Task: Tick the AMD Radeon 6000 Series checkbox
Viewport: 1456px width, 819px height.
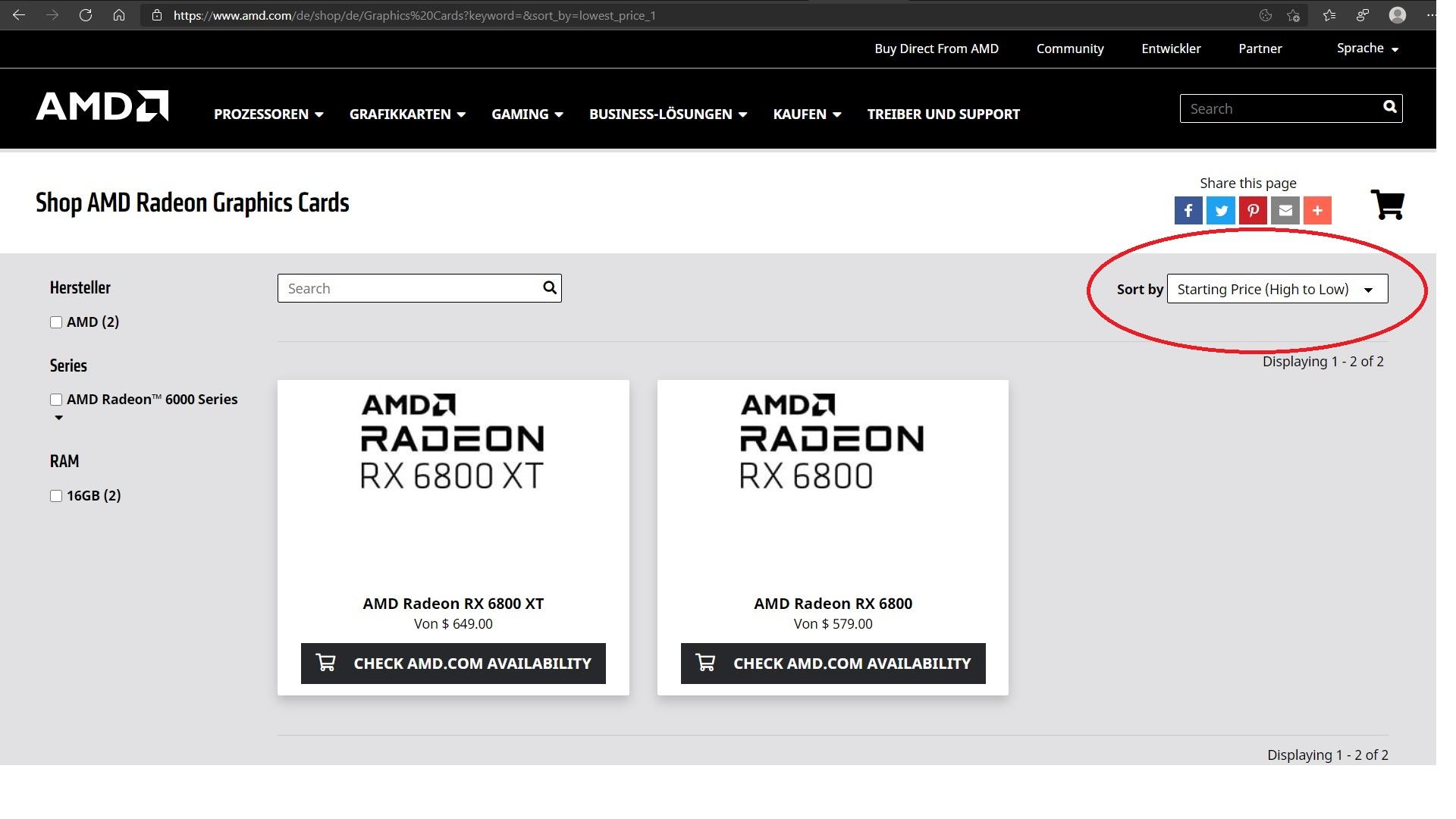Action: click(x=56, y=400)
